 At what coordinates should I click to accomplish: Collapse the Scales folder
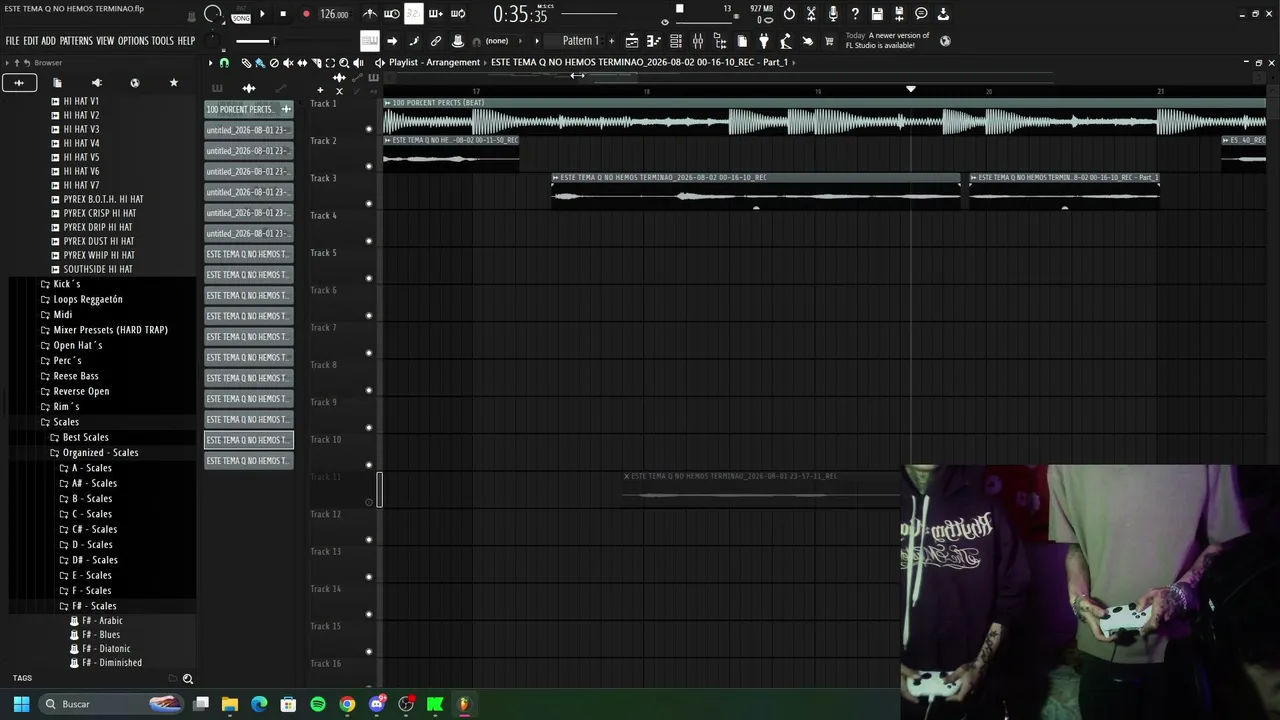(66, 422)
